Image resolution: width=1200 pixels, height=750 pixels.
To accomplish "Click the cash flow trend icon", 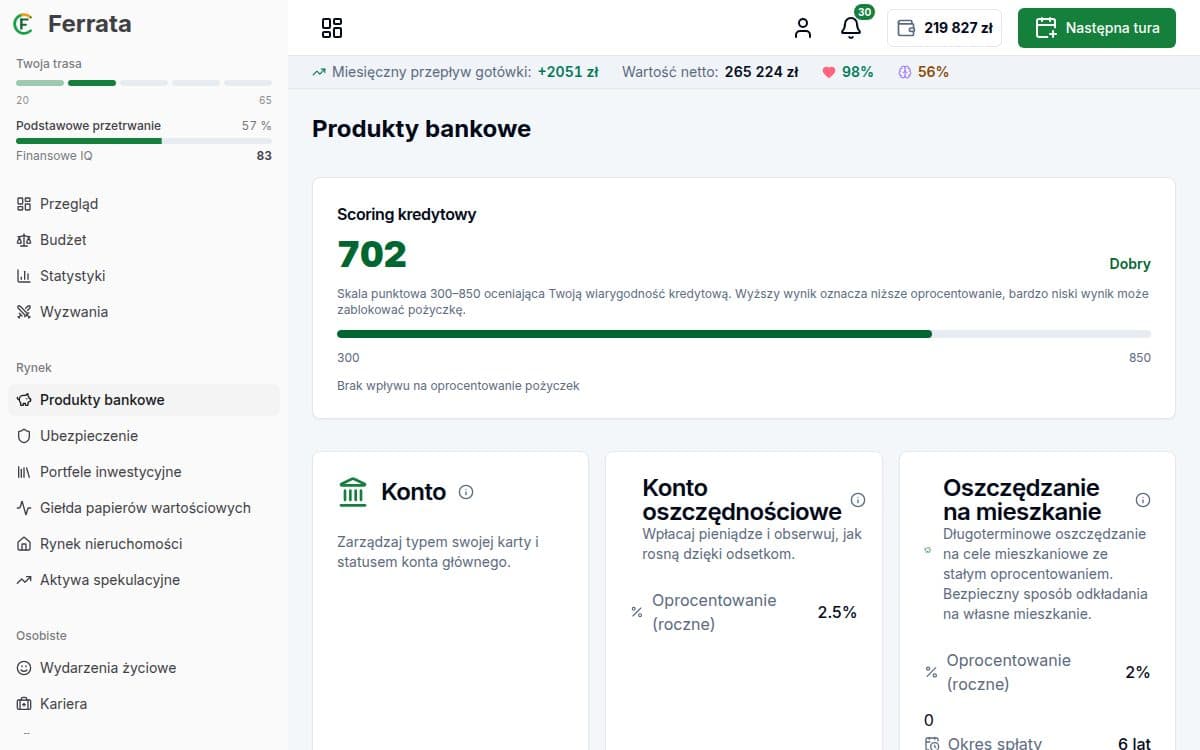I will coord(319,72).
